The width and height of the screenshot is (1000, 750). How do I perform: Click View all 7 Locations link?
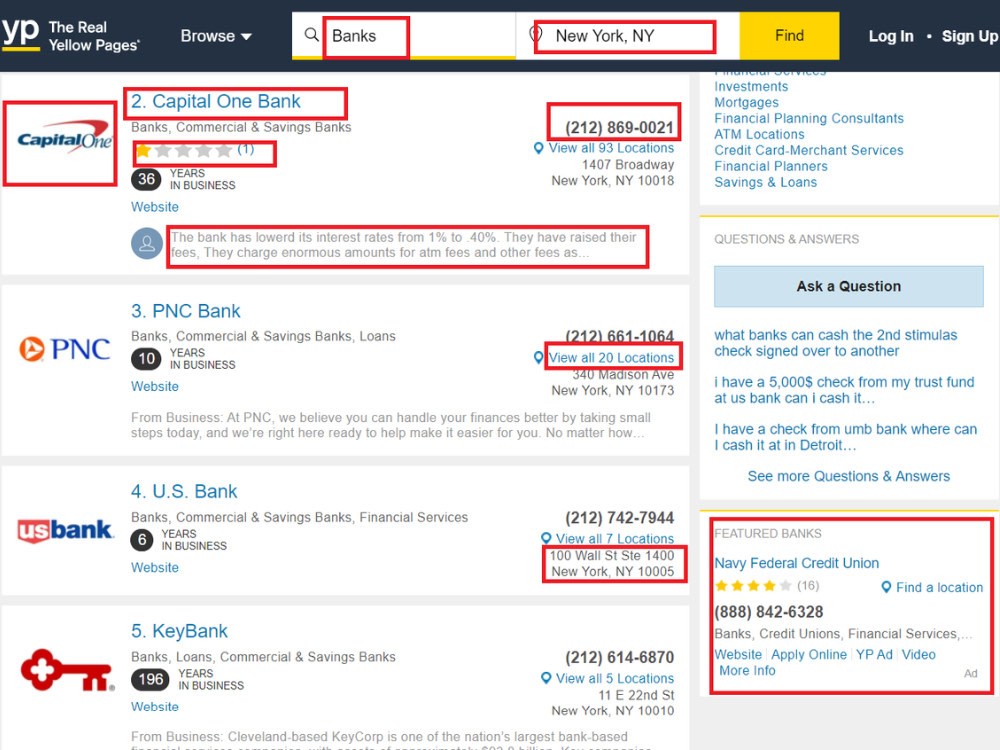pos(615,539)
